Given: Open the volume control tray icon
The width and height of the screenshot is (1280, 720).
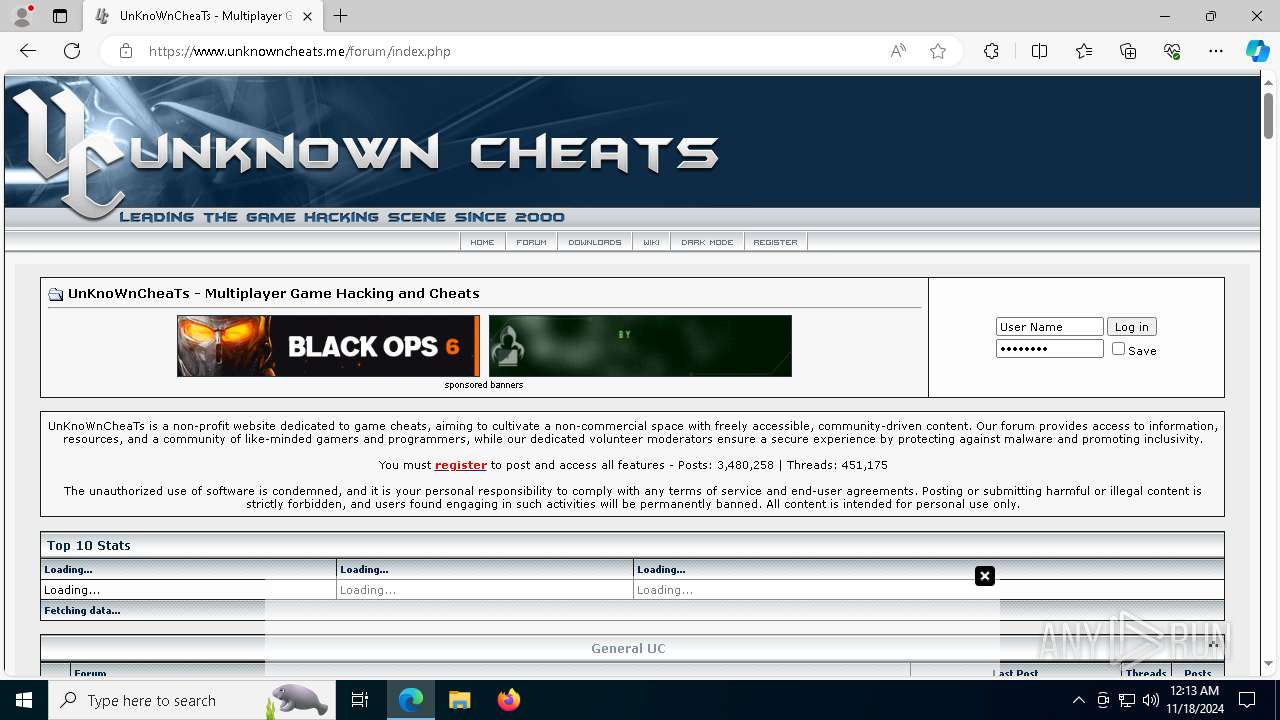Looking at the screenshot, I should point(1151,700).
